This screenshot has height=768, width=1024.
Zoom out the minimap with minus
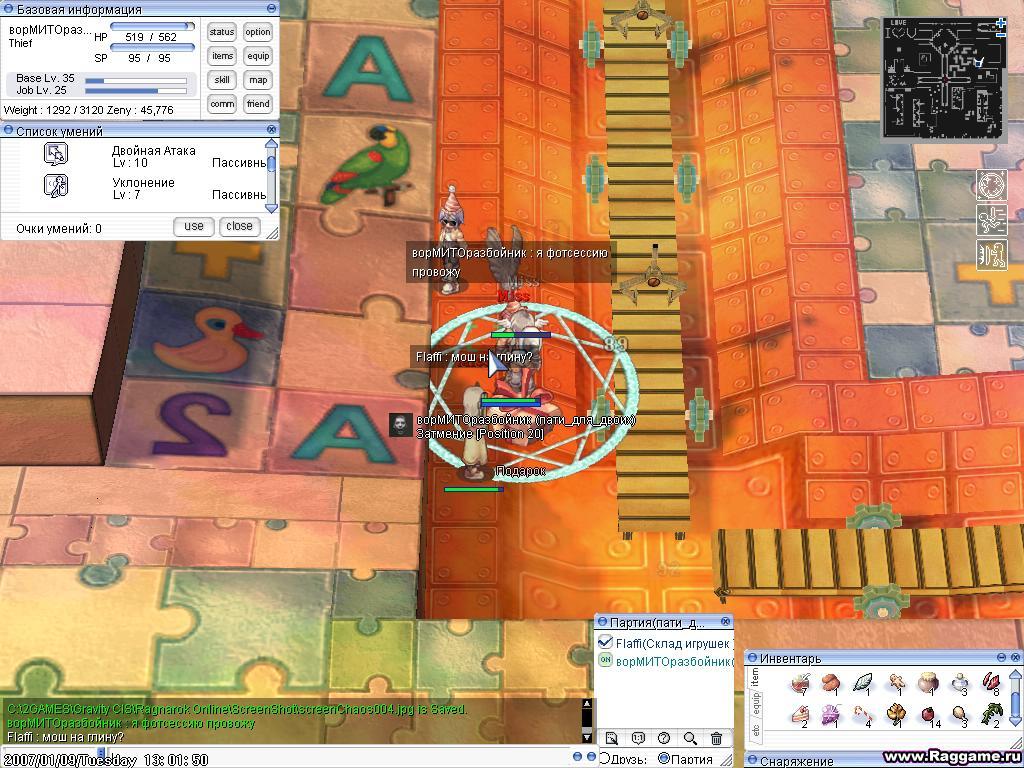click(x=1001, y=35)
